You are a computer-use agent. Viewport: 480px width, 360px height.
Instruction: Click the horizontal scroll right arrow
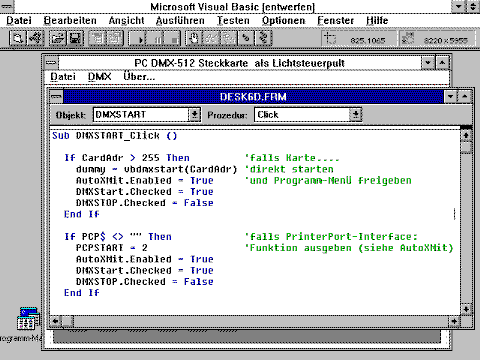tap(454, 321)
